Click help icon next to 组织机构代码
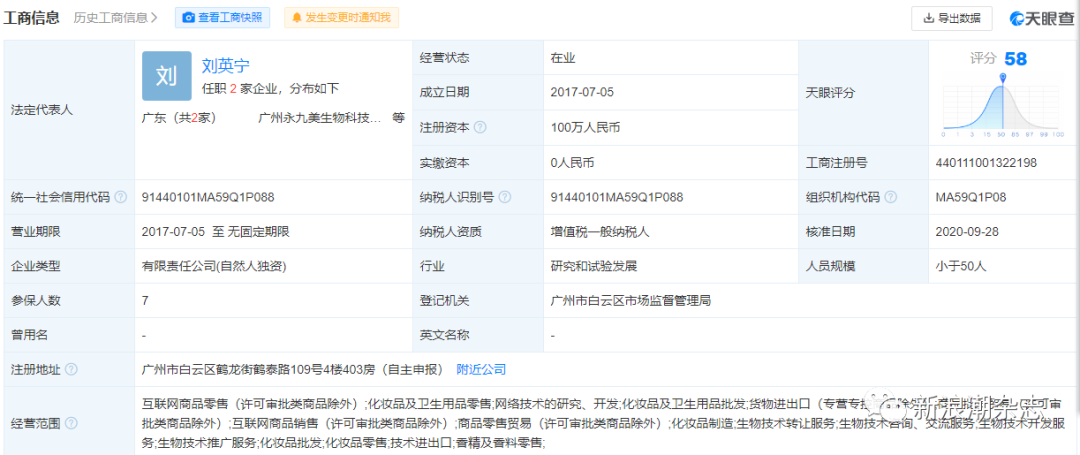This screenshot has height=455, width=1080. tap(891, 197)
